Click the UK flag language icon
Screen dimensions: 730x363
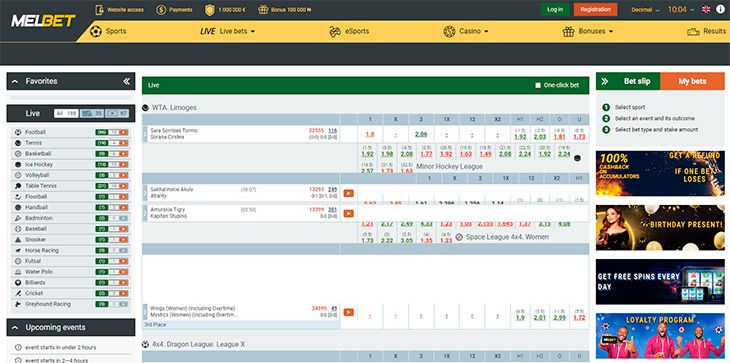[706, 9]
